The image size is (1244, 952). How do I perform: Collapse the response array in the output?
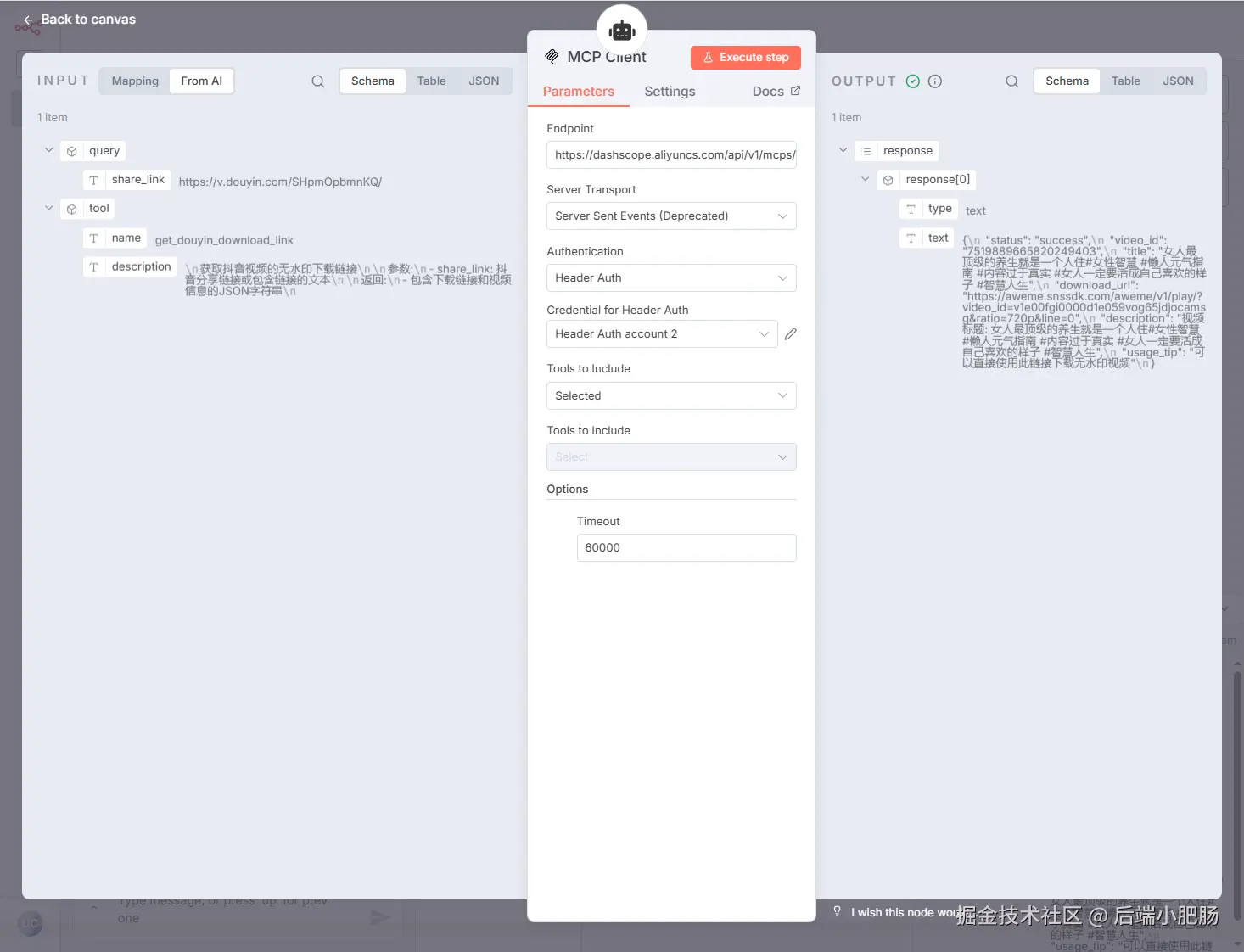(843, 150)
